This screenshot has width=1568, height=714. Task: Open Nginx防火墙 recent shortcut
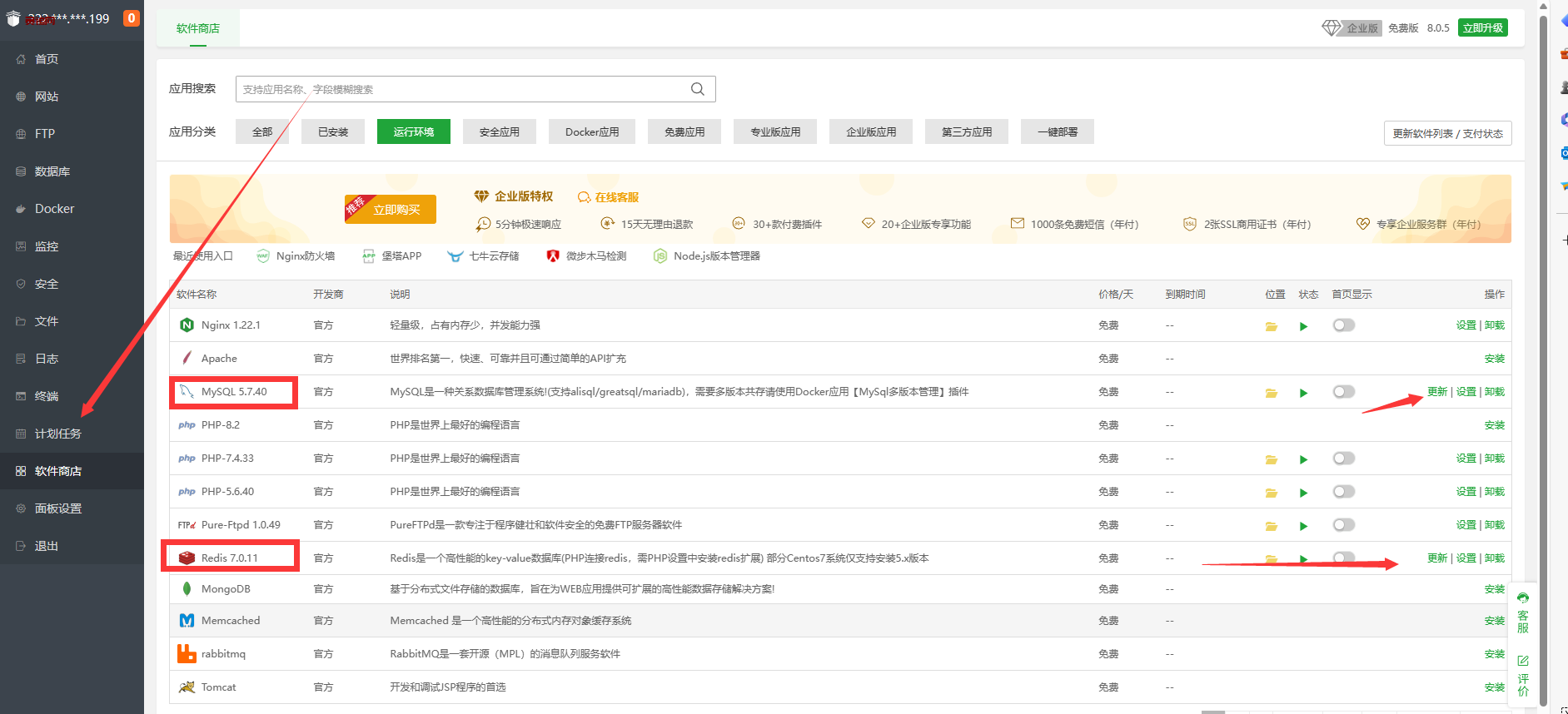tap(296, 256)
